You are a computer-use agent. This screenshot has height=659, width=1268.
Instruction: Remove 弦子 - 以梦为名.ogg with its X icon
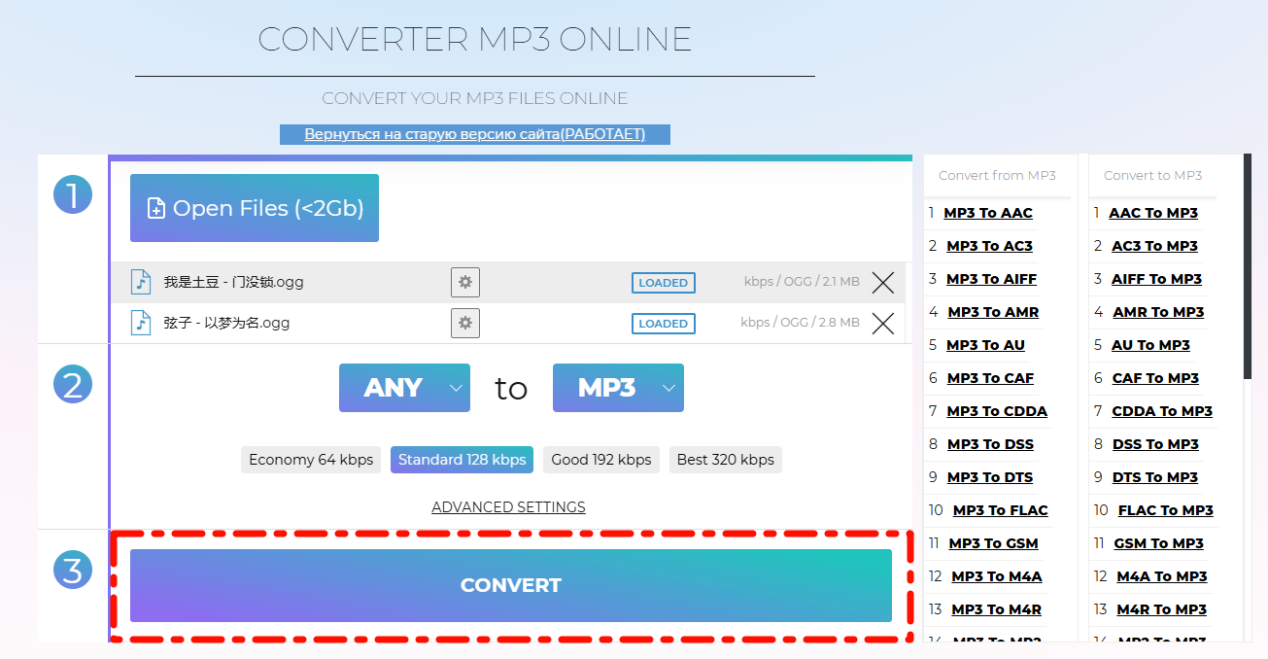[x=883, y=323]
